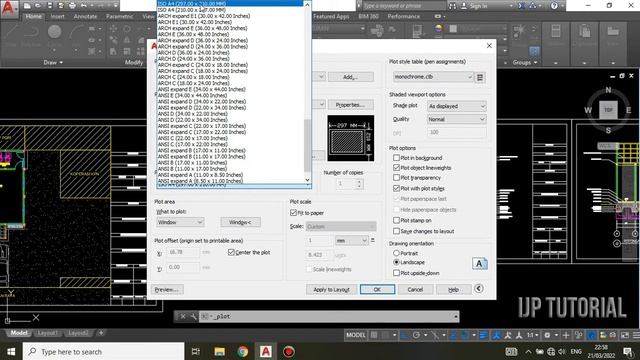Click the New file icon in quick access toolbar
640x360 pixels.
click(27, 6)
